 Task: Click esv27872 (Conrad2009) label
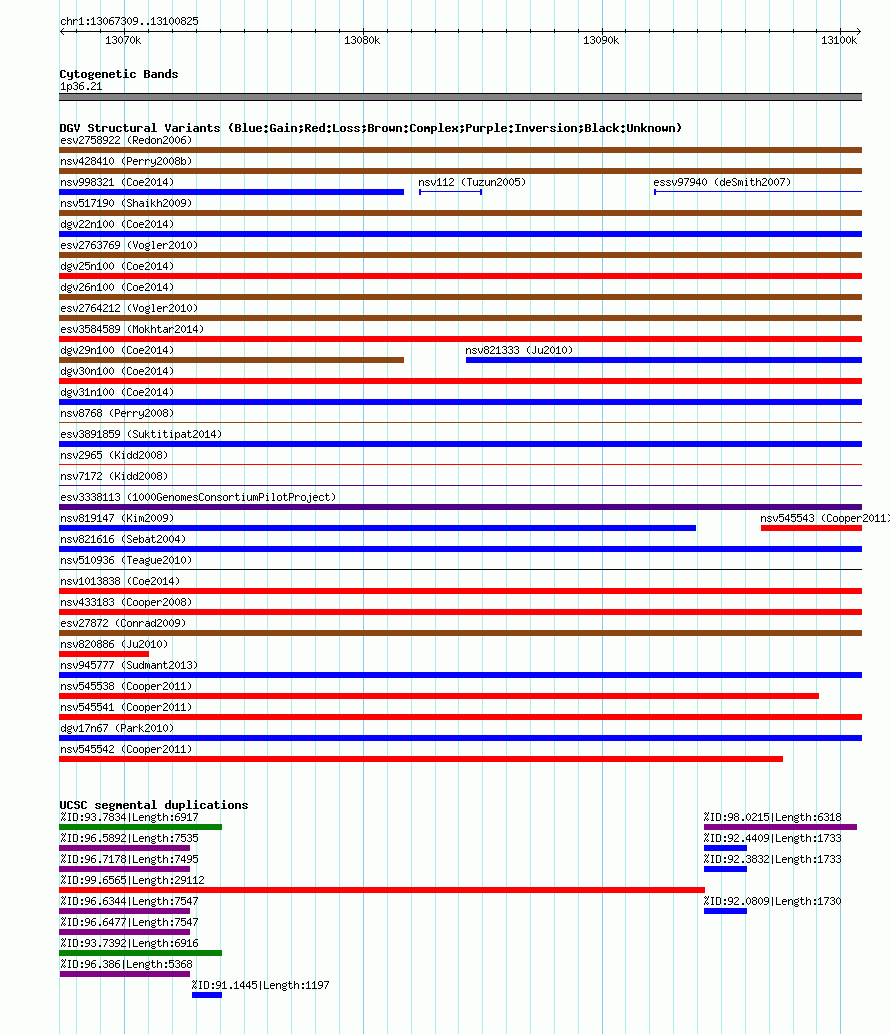pyautogui.click(x=123, y=624)
